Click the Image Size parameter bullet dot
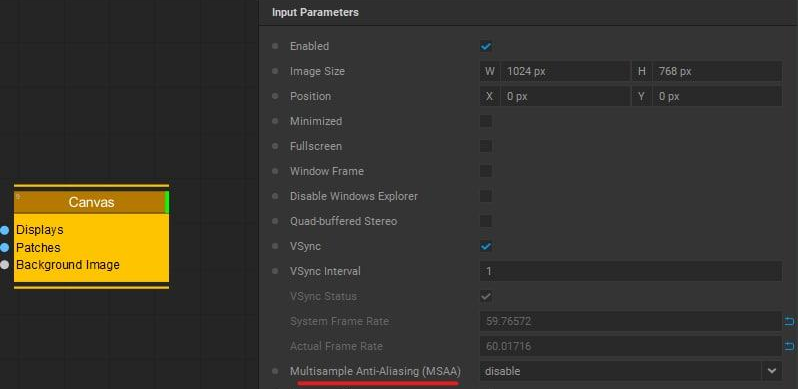The height and width of the screenshot is (389, 798). pyautogui.click(x=275, y=71)
